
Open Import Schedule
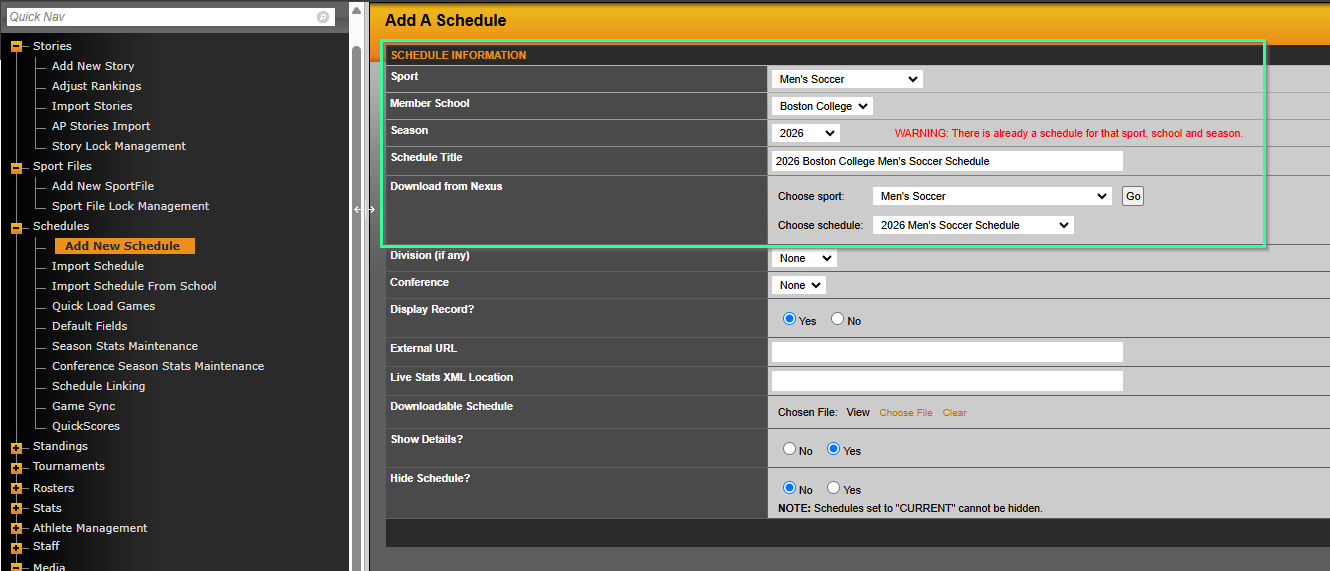pos(98,266)
